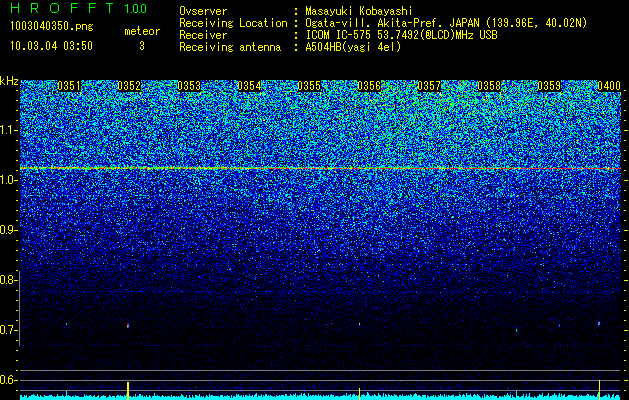Select the 'Receiving Location' label
Image resolution: width=629 pixels, height=400 pixels.
pos(233,23)
